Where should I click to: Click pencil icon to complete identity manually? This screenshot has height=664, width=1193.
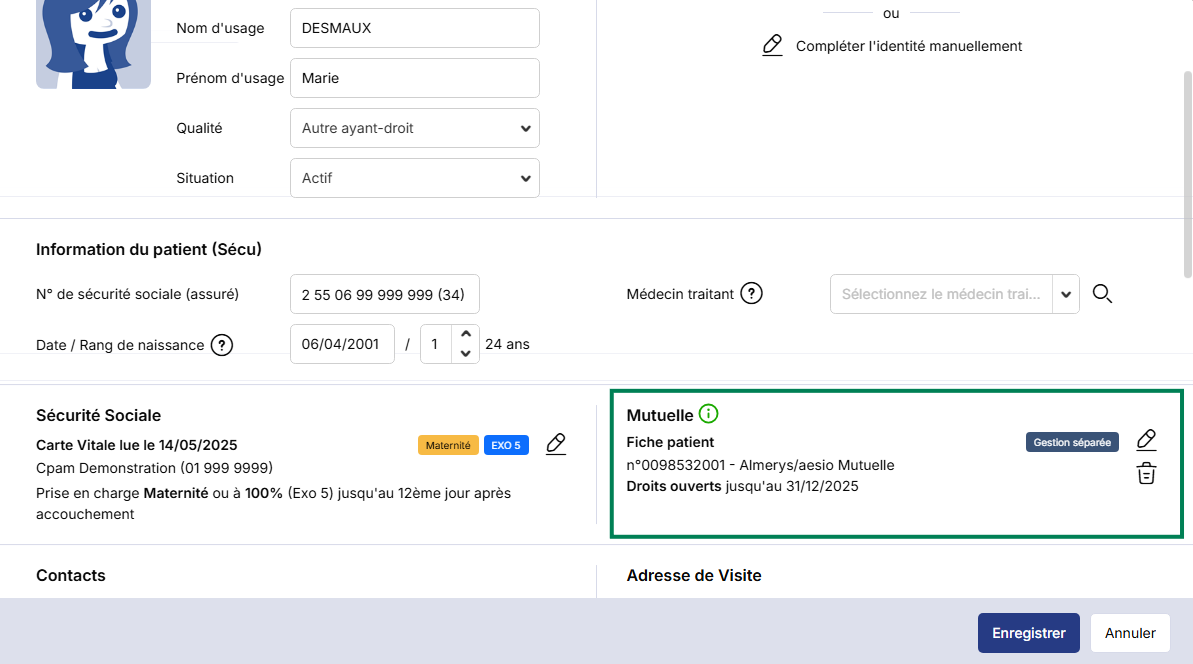pyautogui.click(x=772, y=46)
